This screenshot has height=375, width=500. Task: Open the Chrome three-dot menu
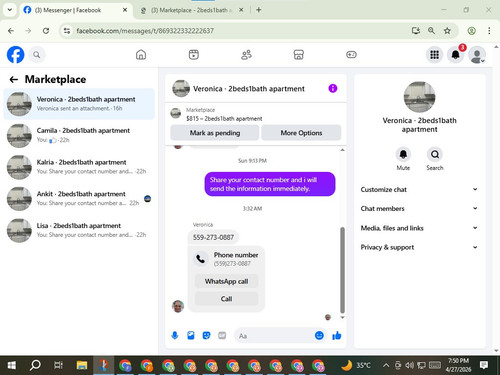coord(489,31)
